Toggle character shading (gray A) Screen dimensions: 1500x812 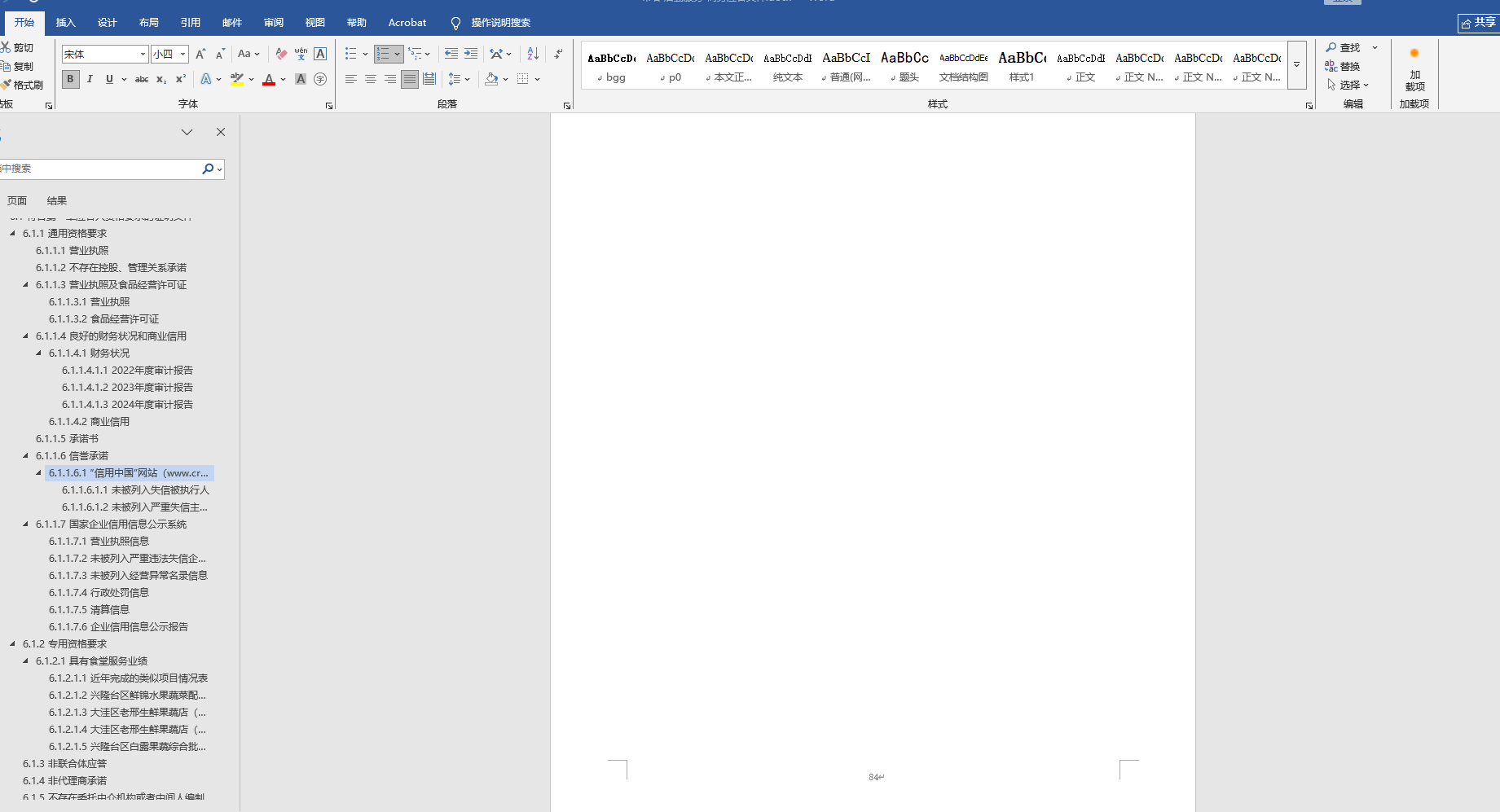pyautogui.click(x=301, y=79)
